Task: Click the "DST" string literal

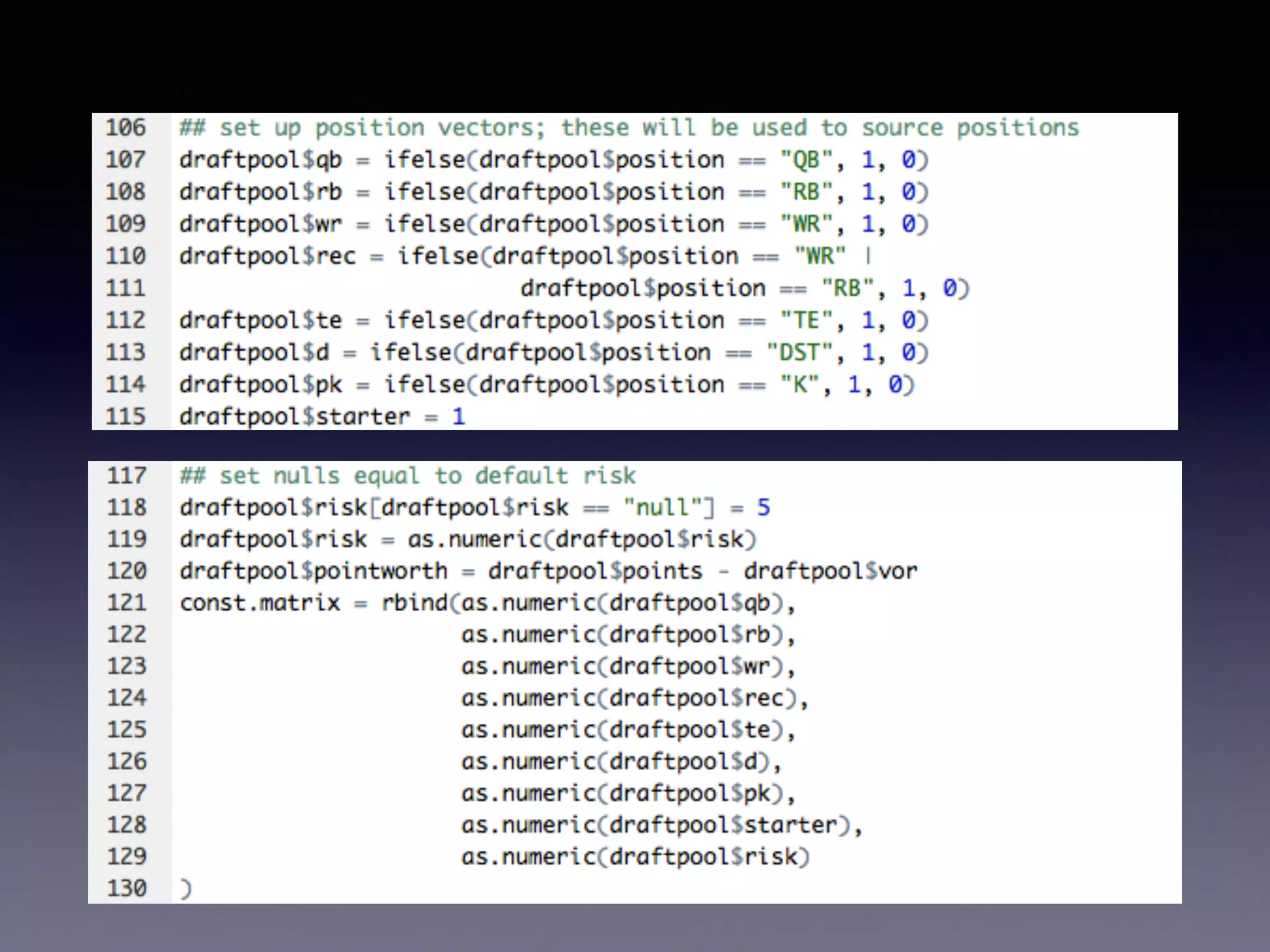Action: (x=799, y=353)
